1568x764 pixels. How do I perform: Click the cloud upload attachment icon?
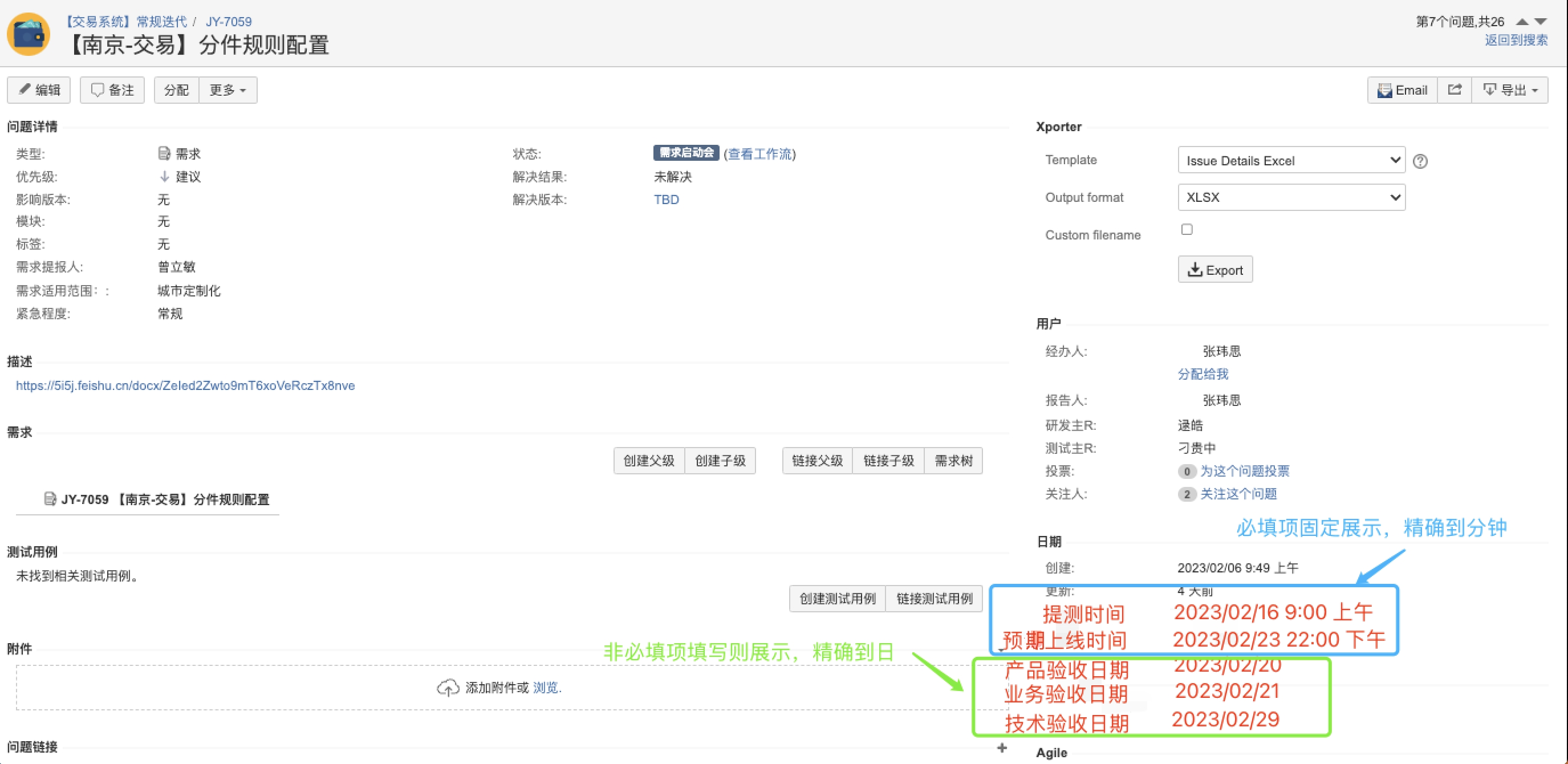tap(448, 687)
